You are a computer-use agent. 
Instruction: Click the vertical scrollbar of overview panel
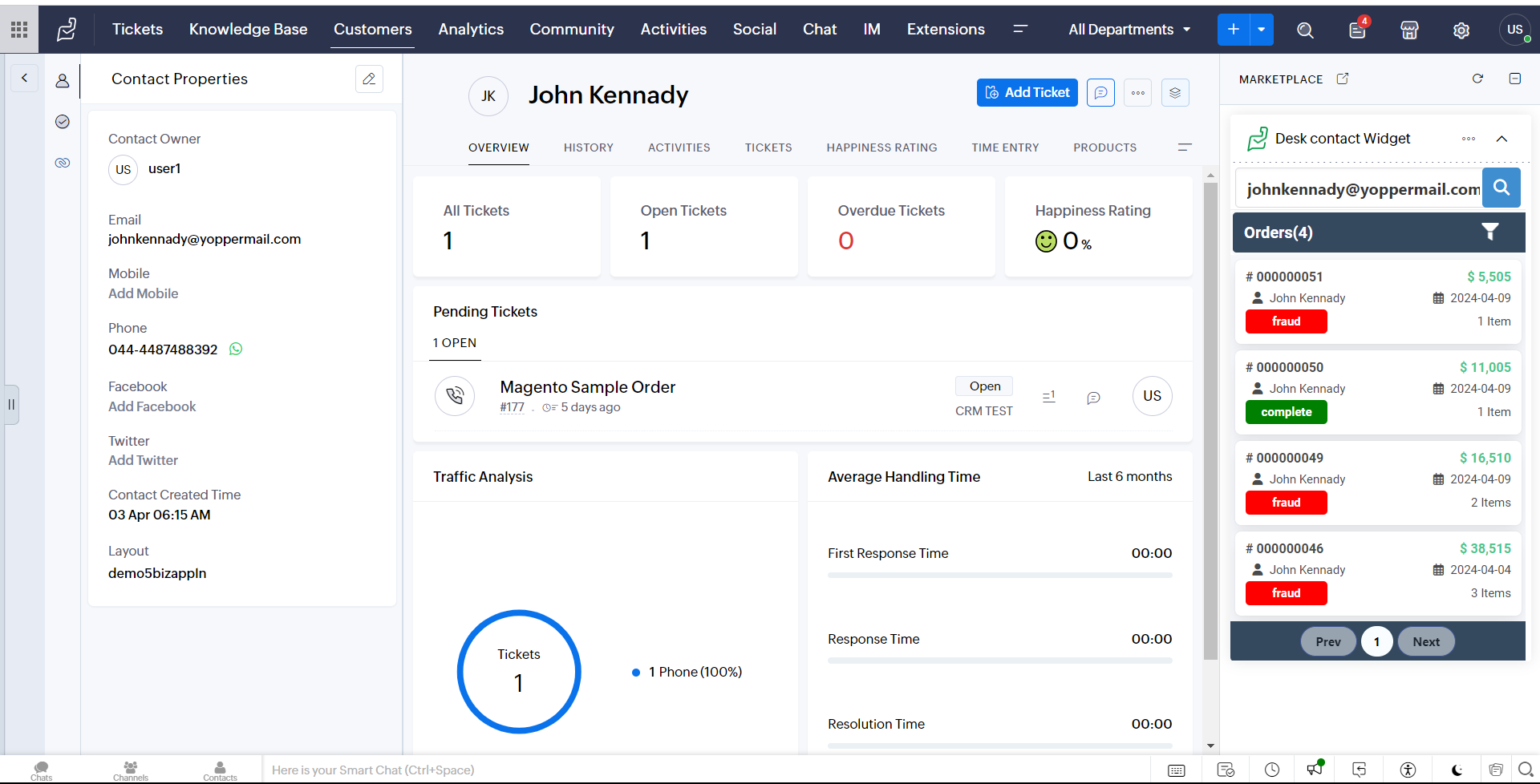click(x=1210, y=417)
